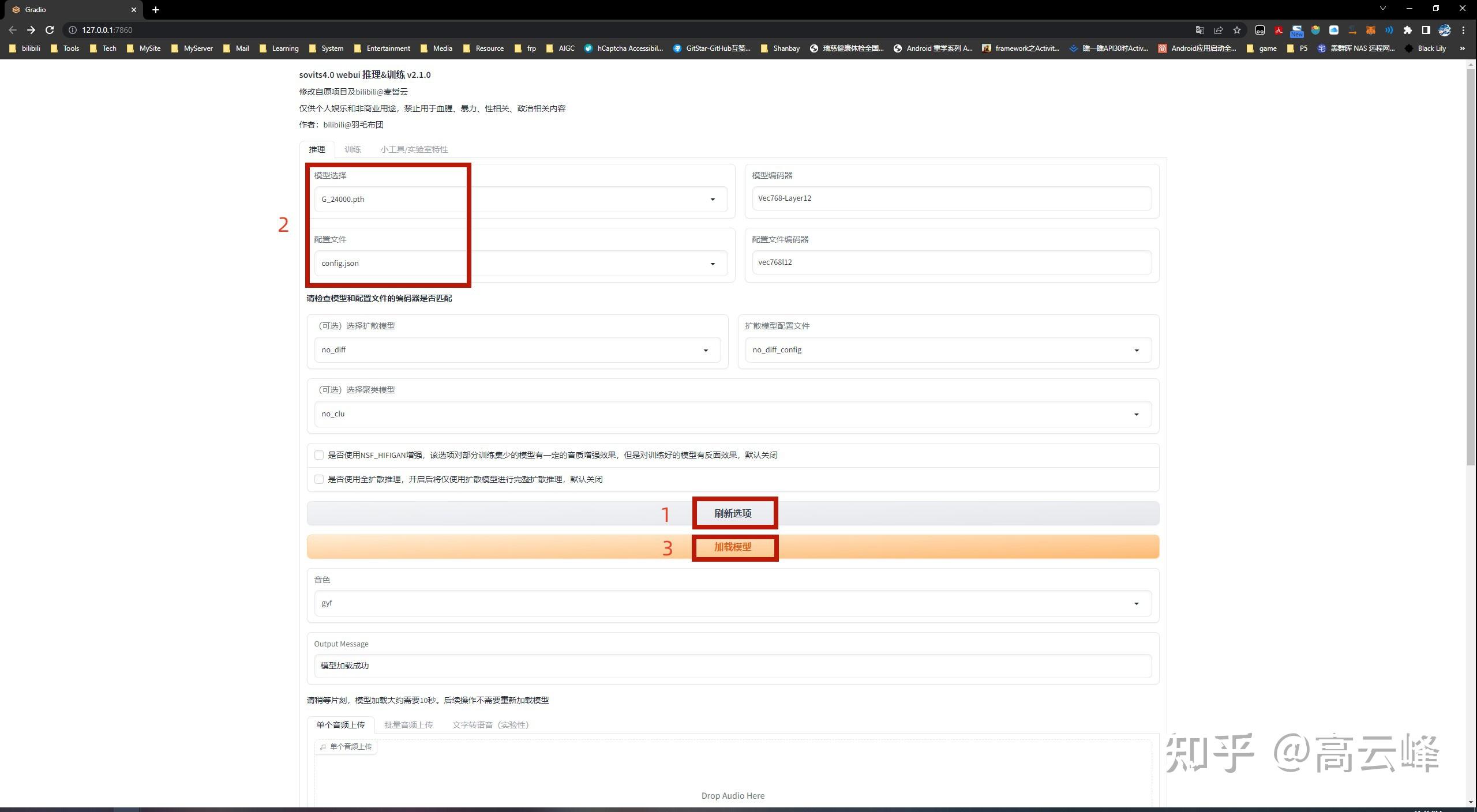The height and width of the screenshot is (812, 1477).
Task: Open the 批量音频上传 tab
Action: (x=408, y=725)
